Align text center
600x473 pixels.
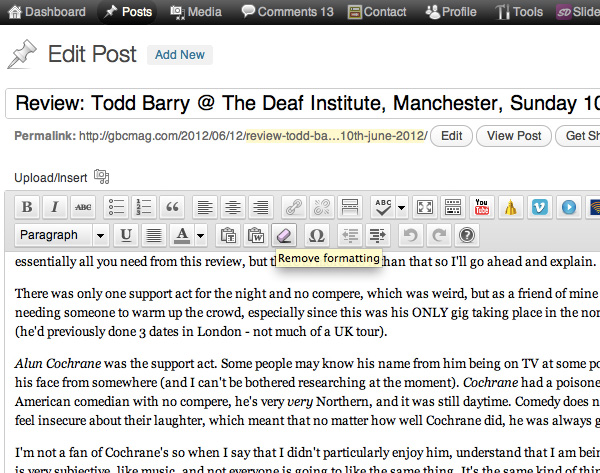[x=233, y=207]
